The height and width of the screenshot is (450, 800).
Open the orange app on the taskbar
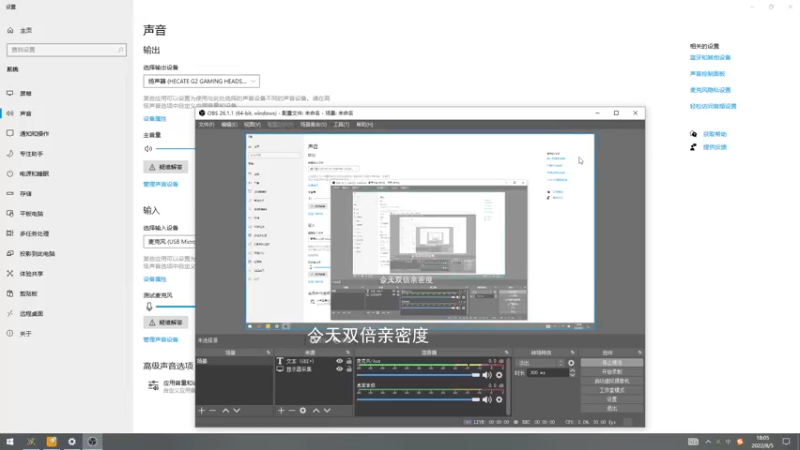click(x=52, y=441)
